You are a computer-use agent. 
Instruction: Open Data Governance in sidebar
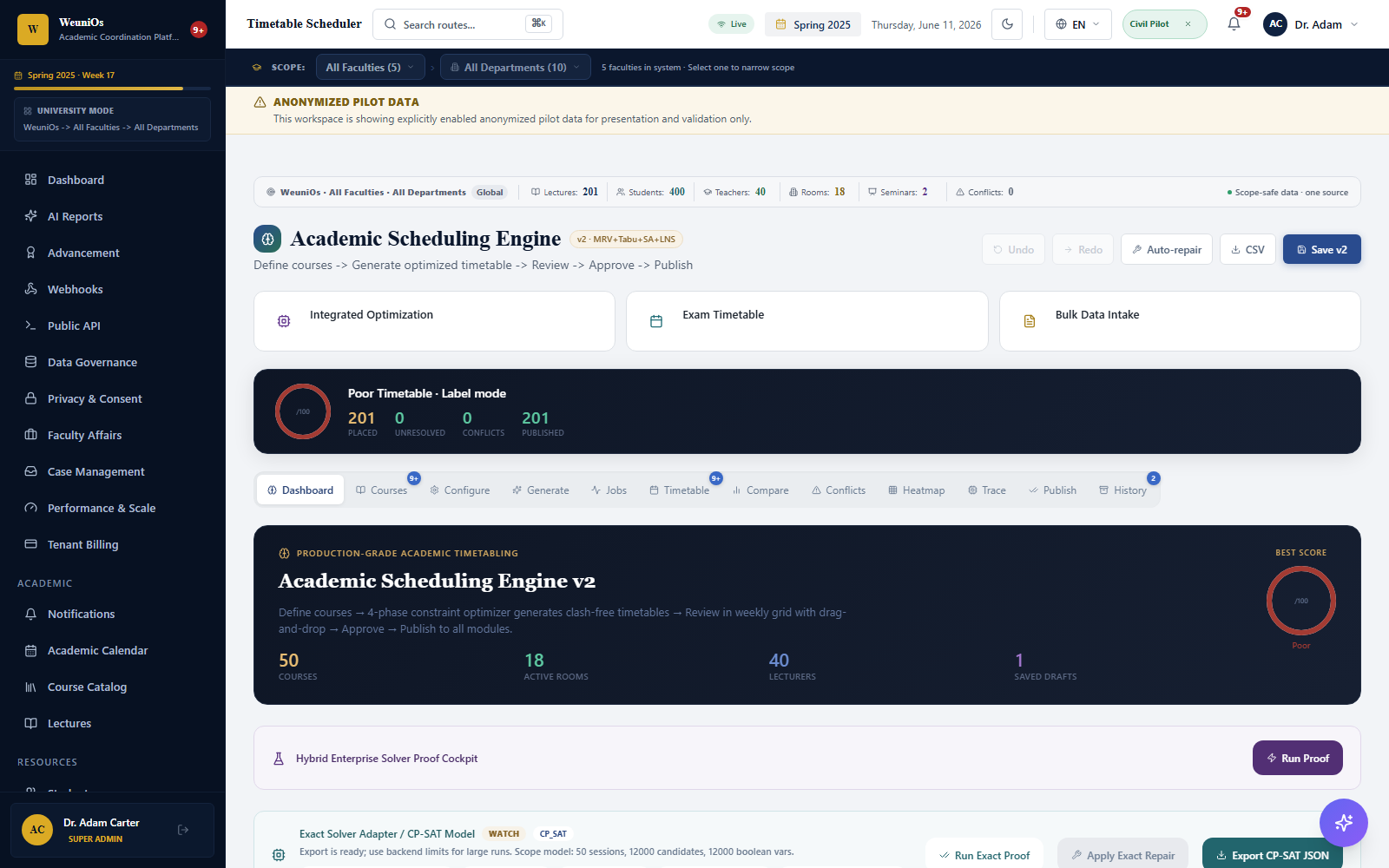[113, 362]
